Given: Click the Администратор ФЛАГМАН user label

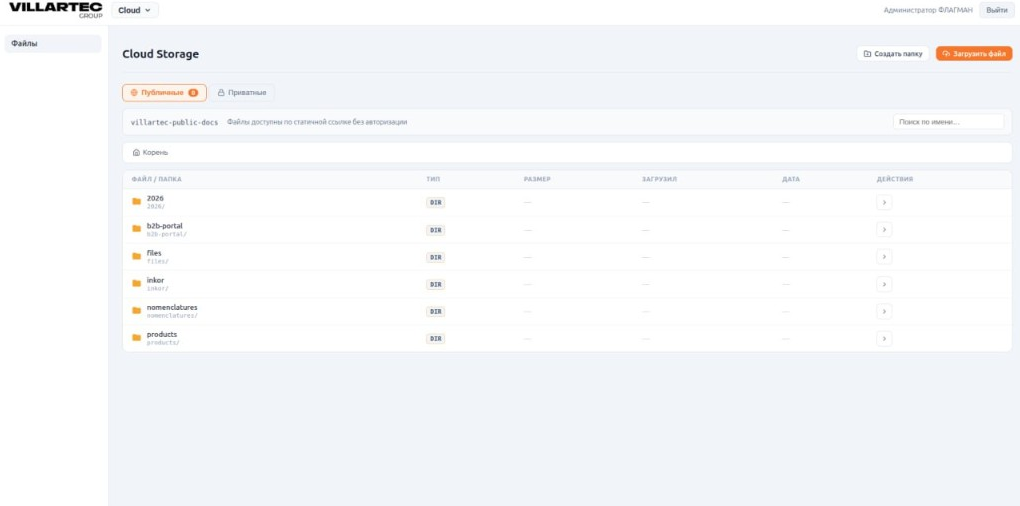Looking at the screenshot, I should 928,10.
